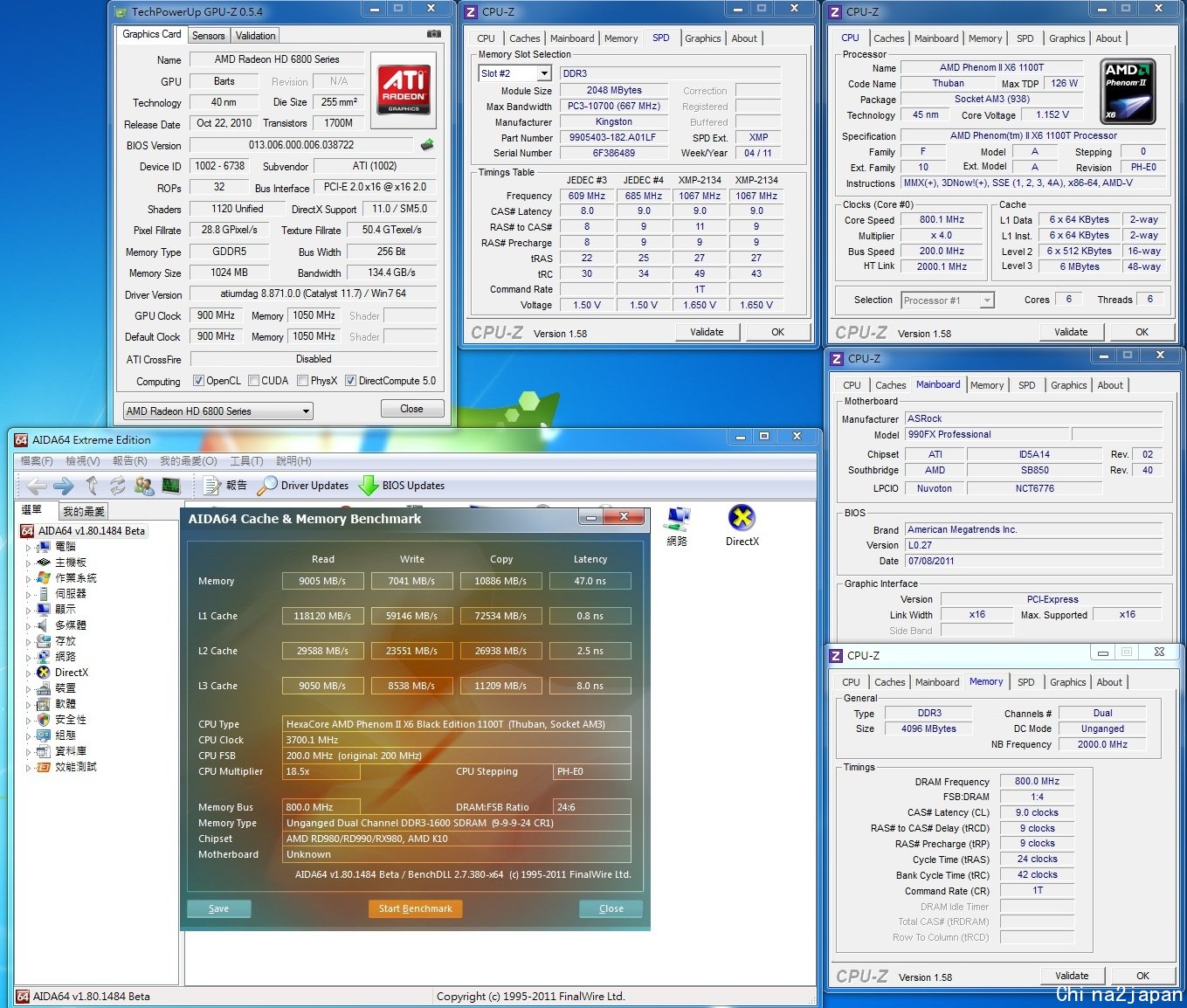
Task: Click the Driver Updates magnifier icon
Action: 267,486
